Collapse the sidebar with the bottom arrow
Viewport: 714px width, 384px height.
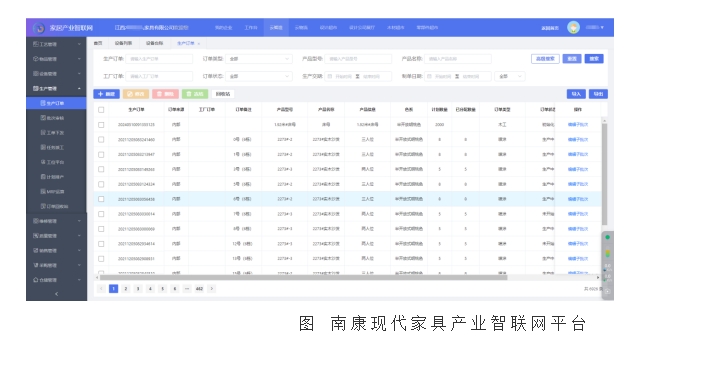coord(56,294)
